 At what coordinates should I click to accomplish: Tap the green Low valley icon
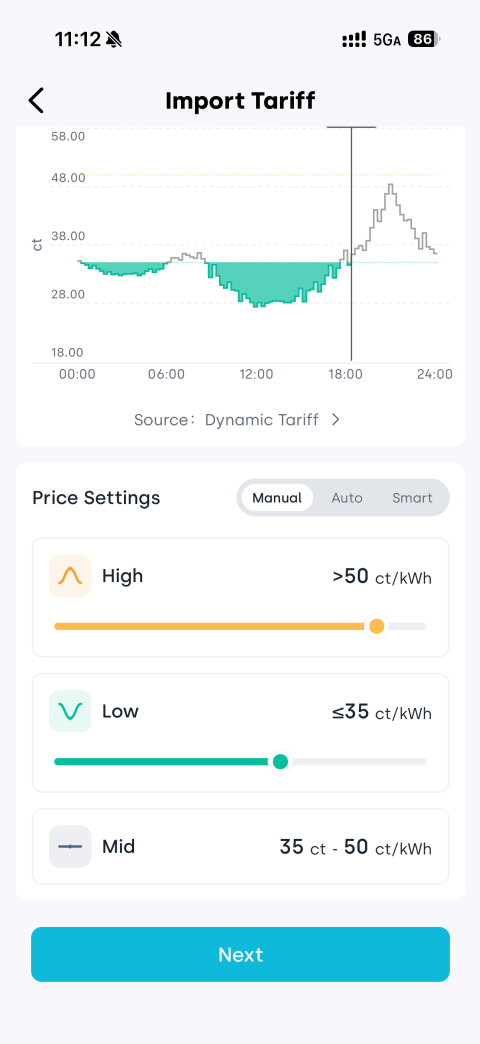(70, 711)
